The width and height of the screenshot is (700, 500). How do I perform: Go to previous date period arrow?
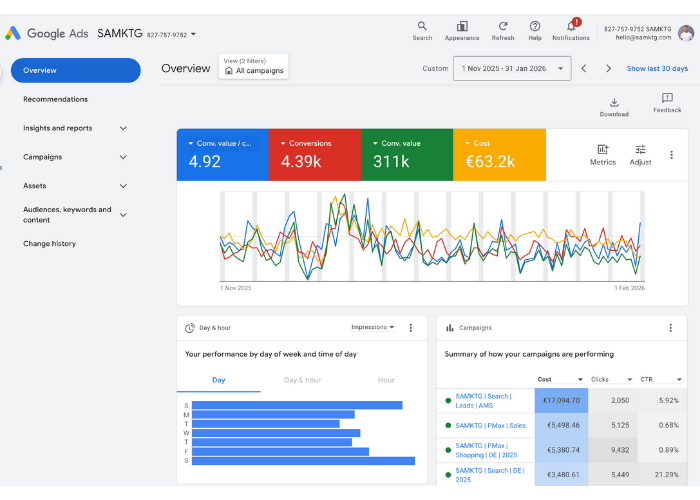585,69
